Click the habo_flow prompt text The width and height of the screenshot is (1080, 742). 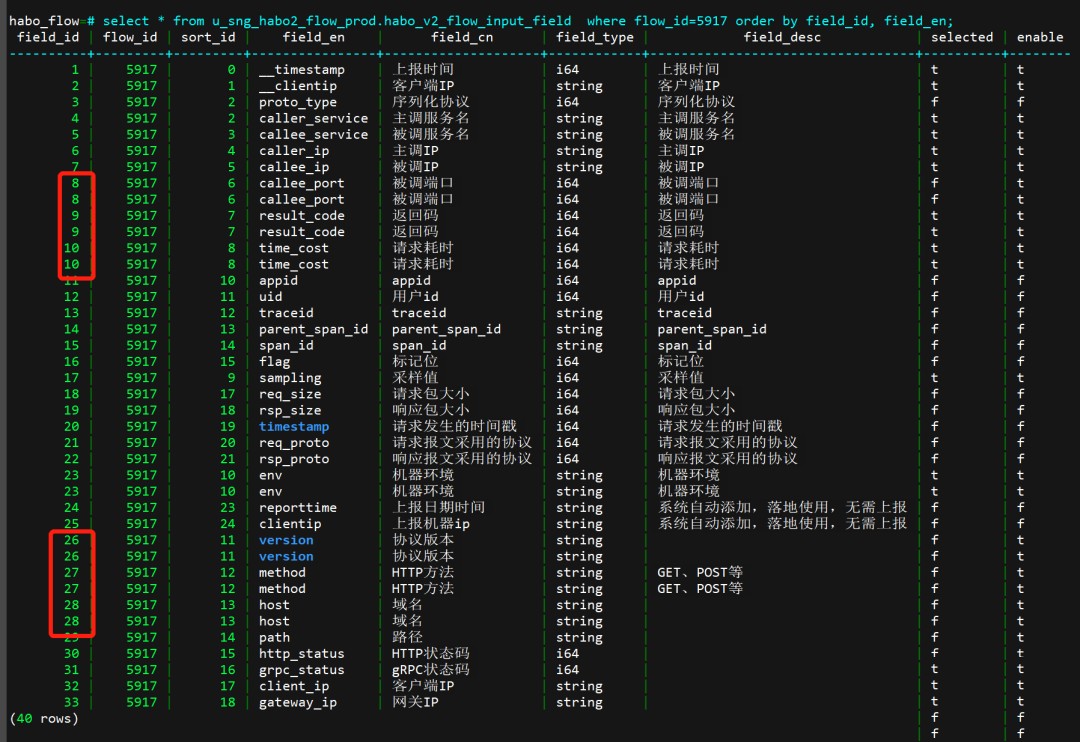pos(45,20)
